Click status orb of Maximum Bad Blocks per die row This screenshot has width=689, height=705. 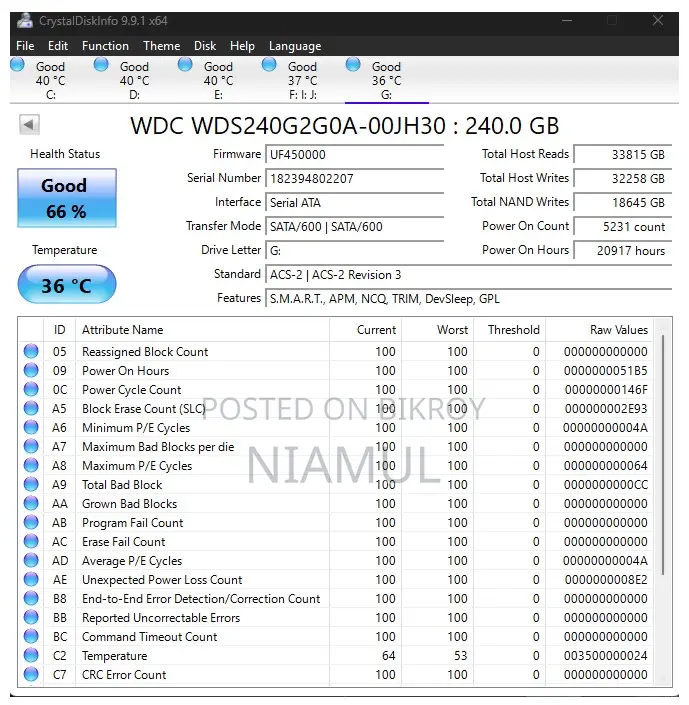[31, 446]
